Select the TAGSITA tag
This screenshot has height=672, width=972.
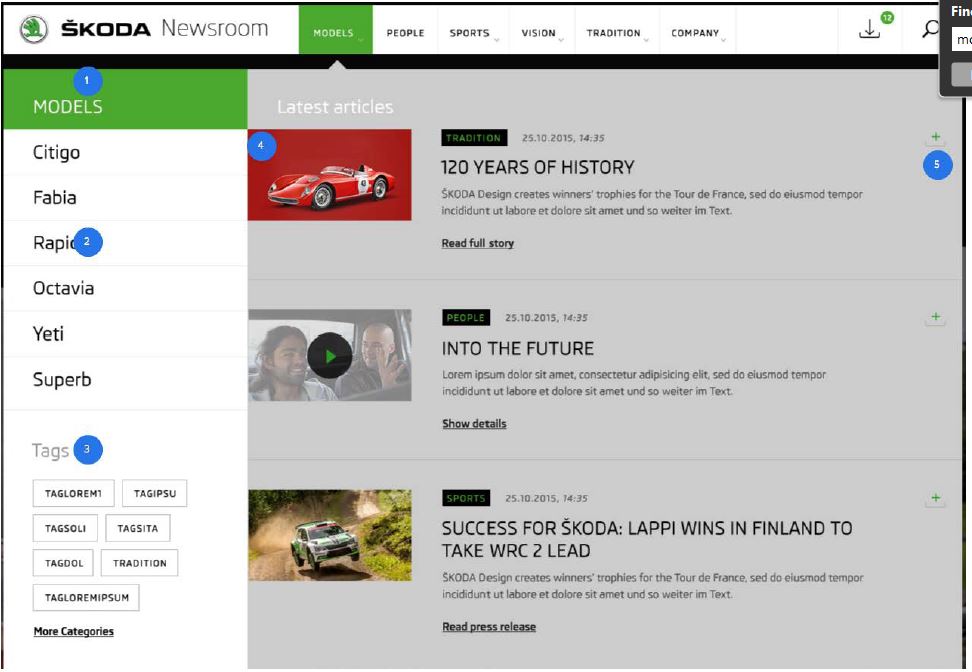[x=138, y=528]
